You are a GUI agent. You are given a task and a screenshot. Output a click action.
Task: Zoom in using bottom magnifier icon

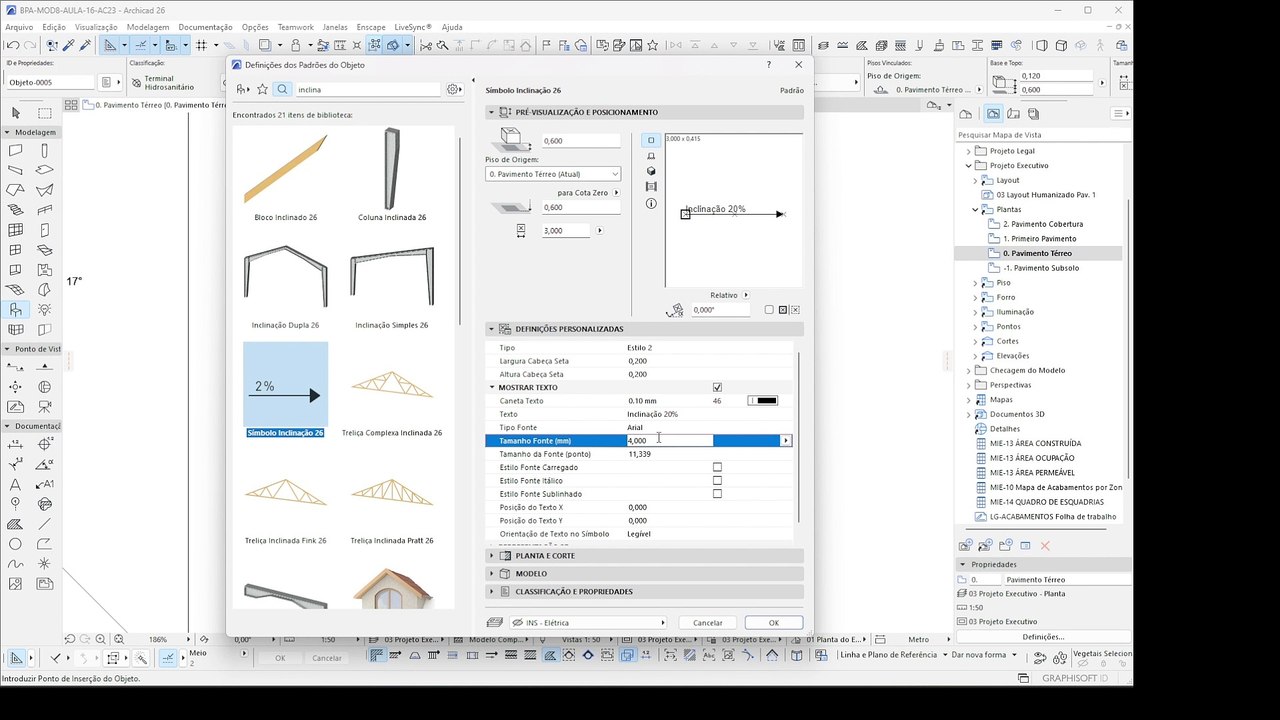point(101,639)
